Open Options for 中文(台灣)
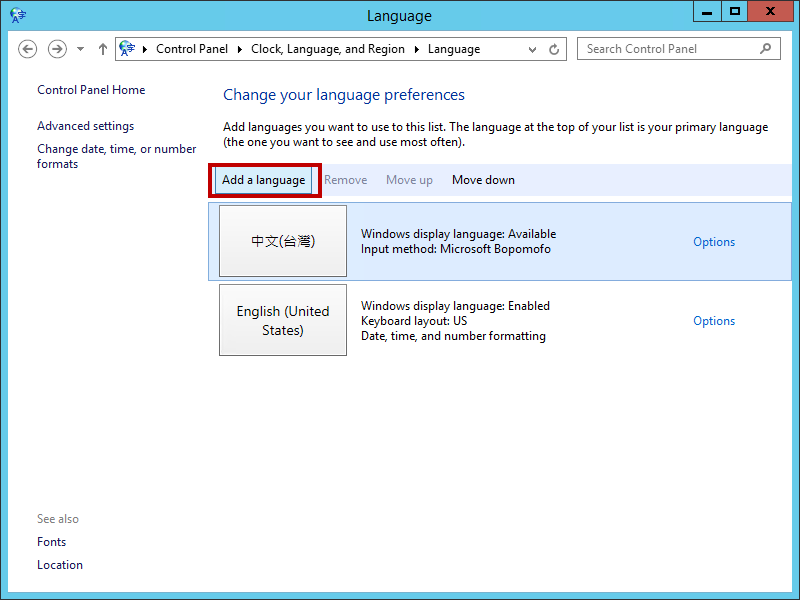 (714, 242)
